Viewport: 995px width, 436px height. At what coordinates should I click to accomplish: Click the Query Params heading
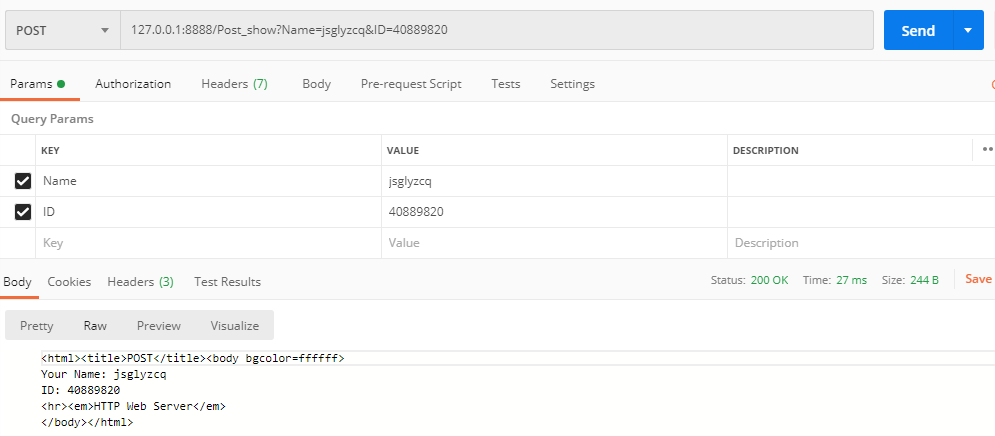tap(52, 119)
